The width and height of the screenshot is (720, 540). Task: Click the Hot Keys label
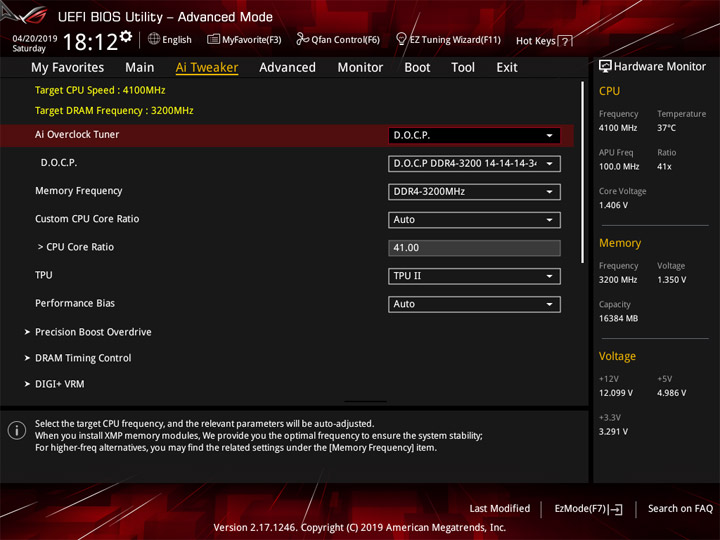click(535, 41)
